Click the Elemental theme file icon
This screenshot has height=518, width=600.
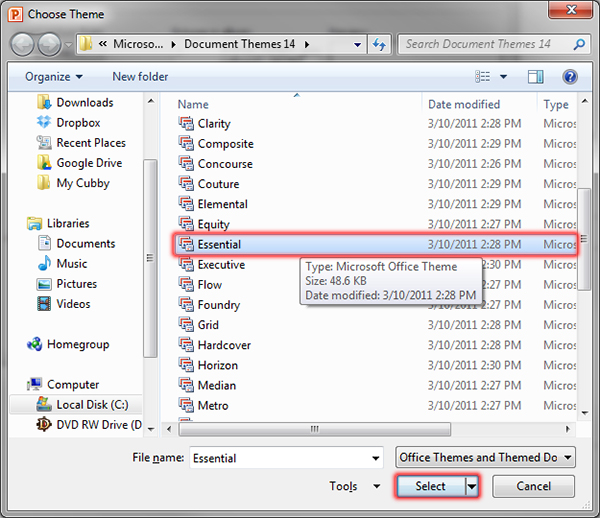click(x=186, y=204)
